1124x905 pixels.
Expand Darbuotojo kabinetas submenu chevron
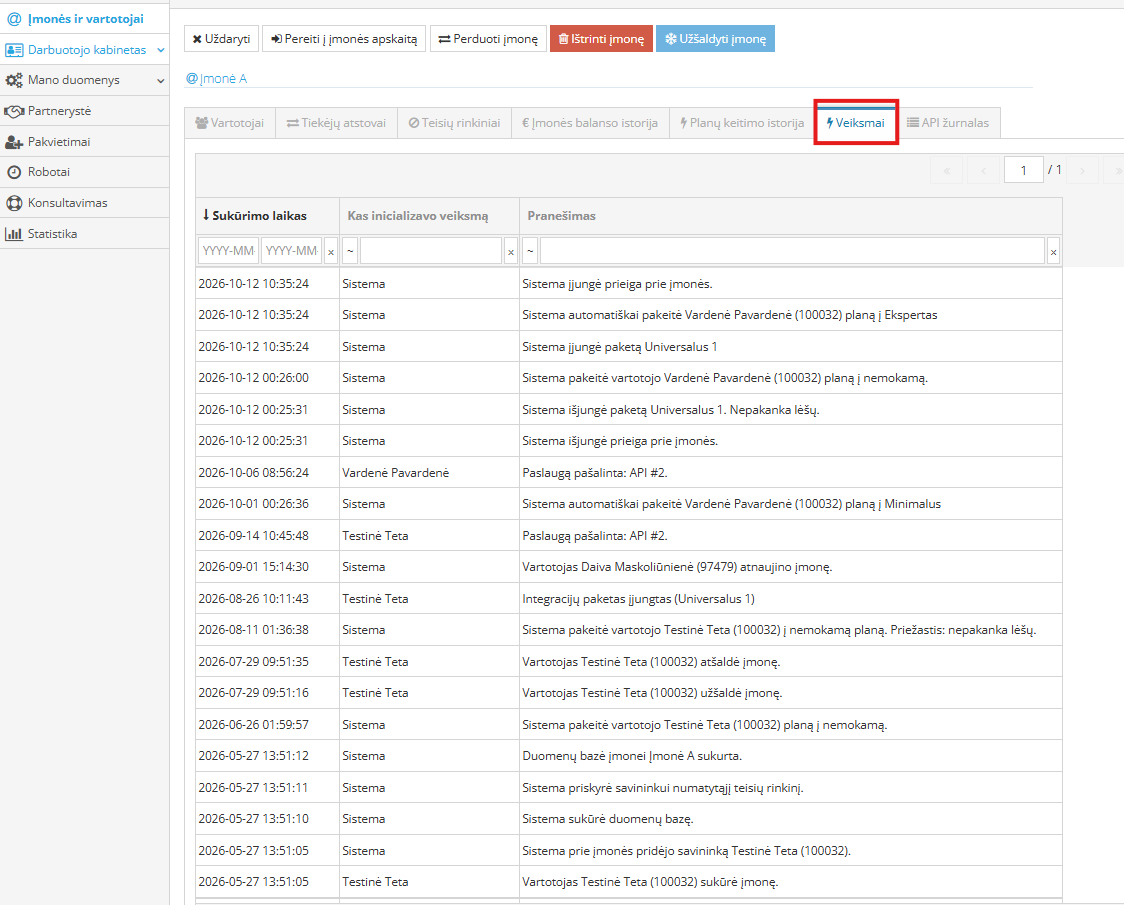[161, 50]
